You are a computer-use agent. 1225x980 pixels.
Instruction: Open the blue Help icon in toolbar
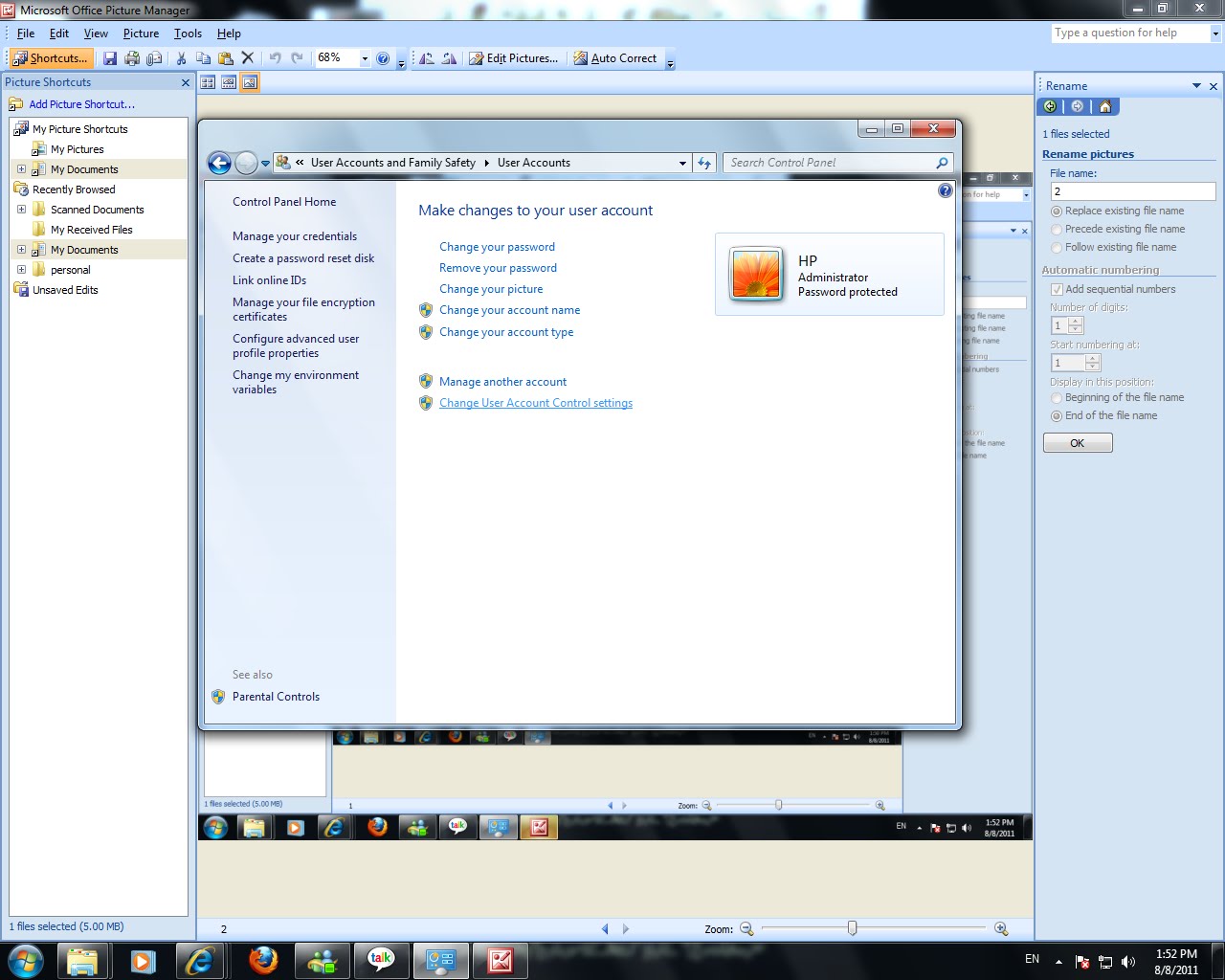coord(383,58)
